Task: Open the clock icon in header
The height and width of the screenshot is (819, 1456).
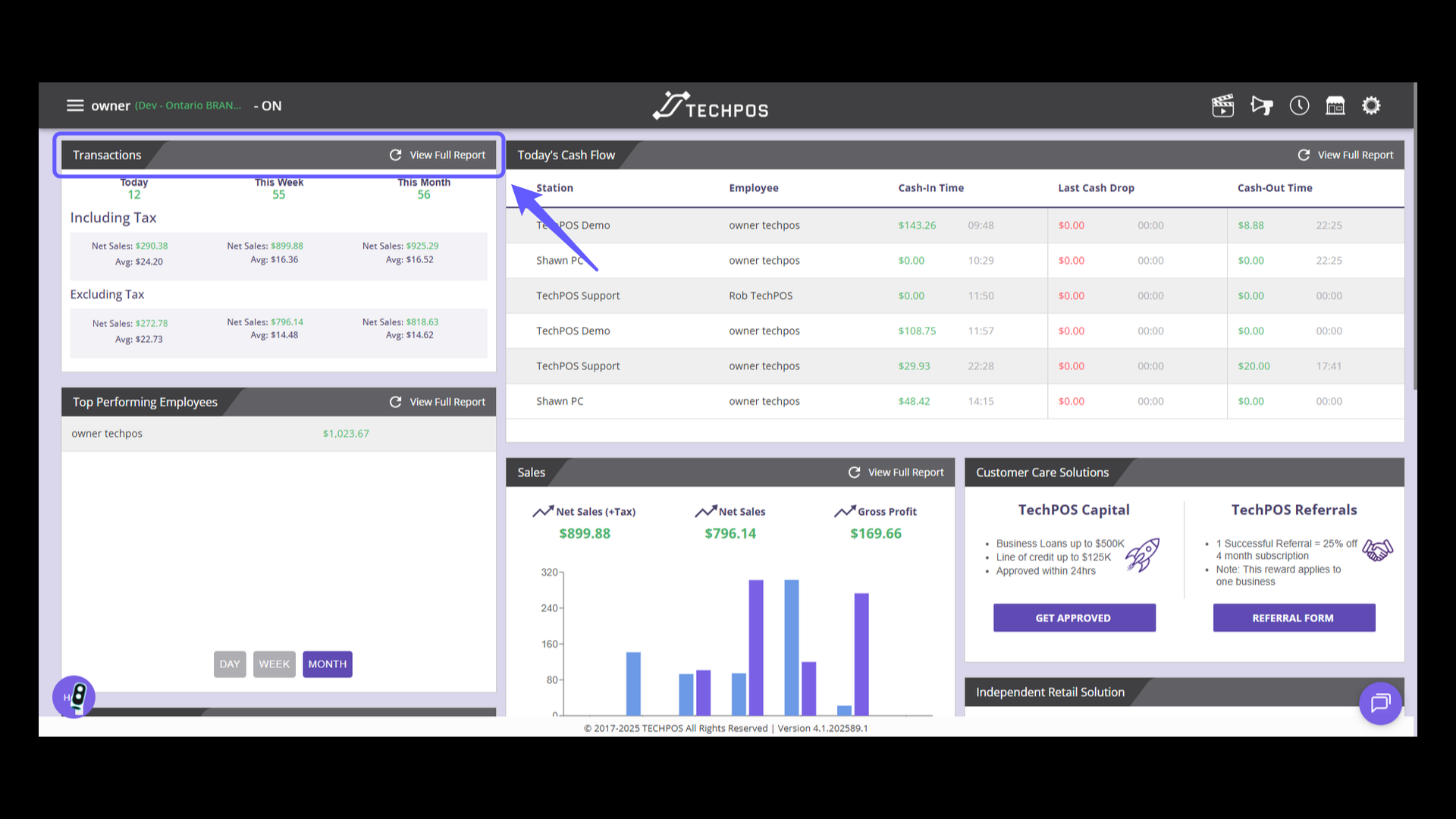Action: point(1299,105)
